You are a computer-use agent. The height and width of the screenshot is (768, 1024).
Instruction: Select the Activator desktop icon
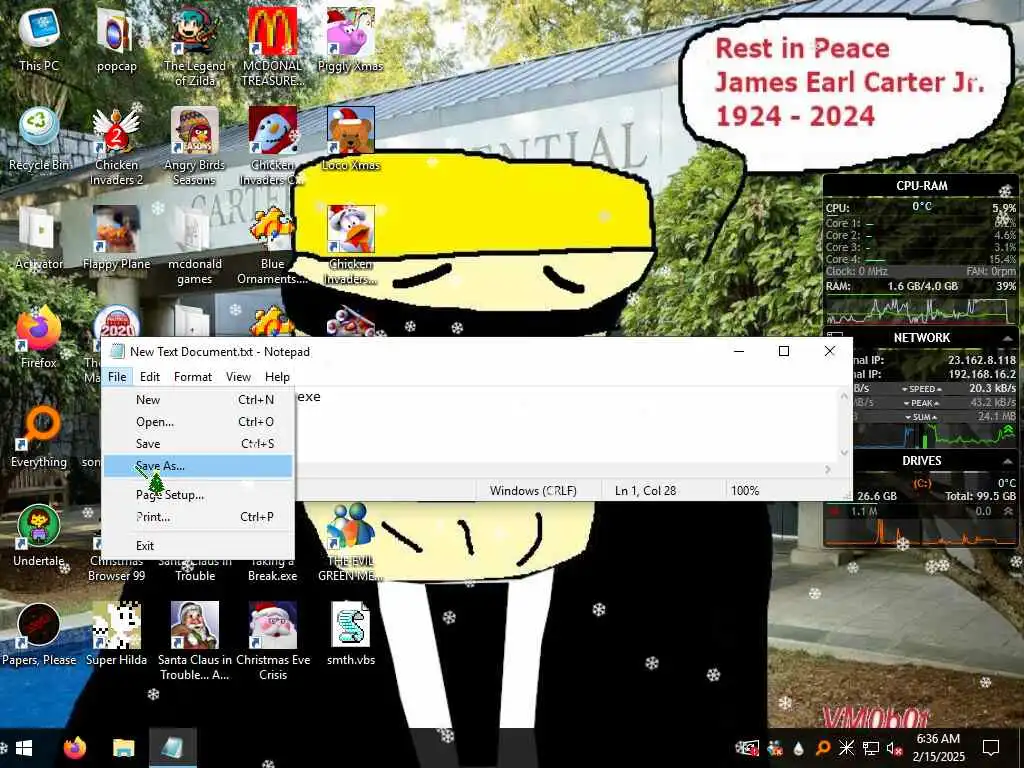click(x=39, y=238)
